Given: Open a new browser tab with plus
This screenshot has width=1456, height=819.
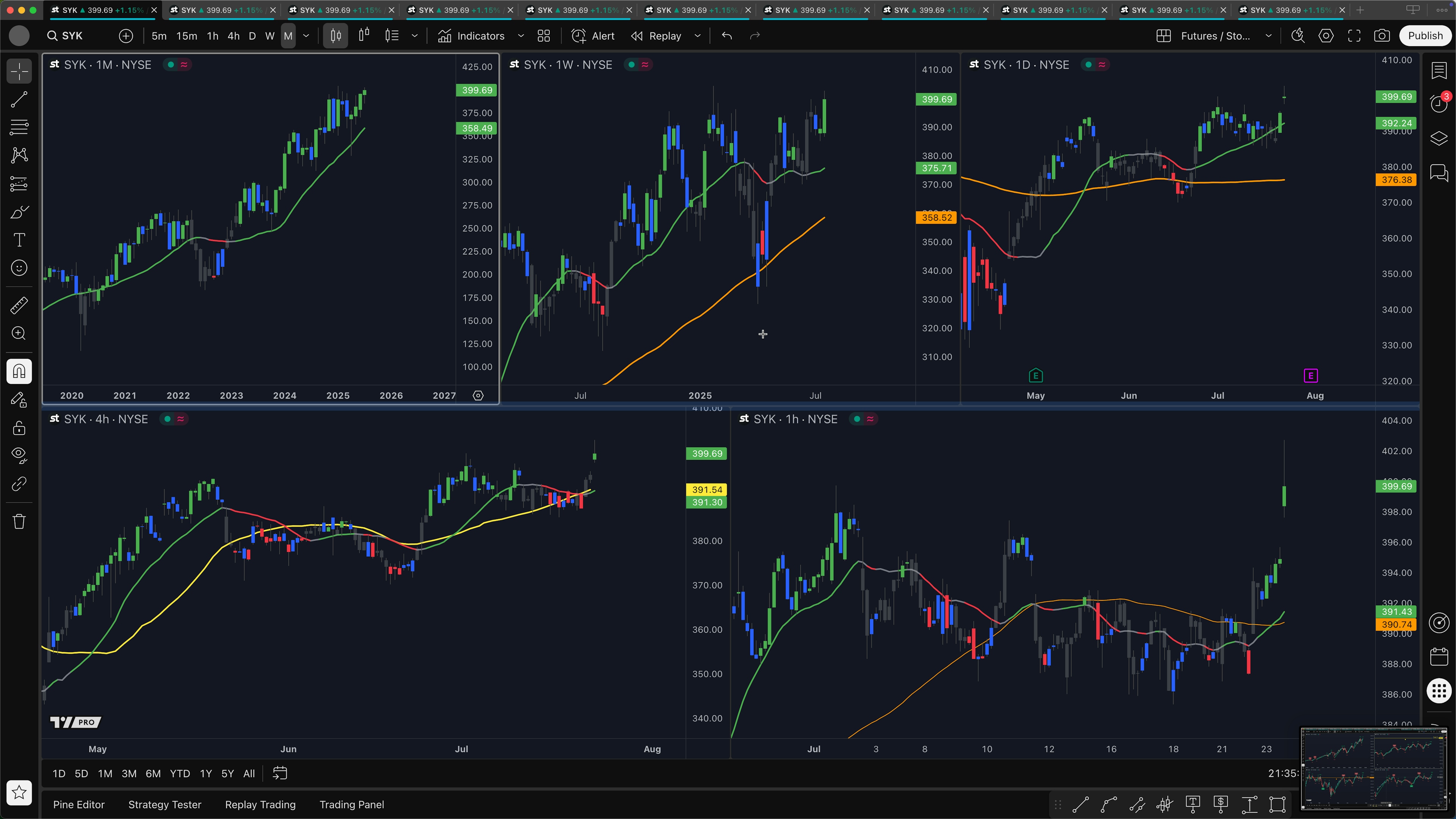Looking at the screenshot, I should click(x=1360, y=10).
